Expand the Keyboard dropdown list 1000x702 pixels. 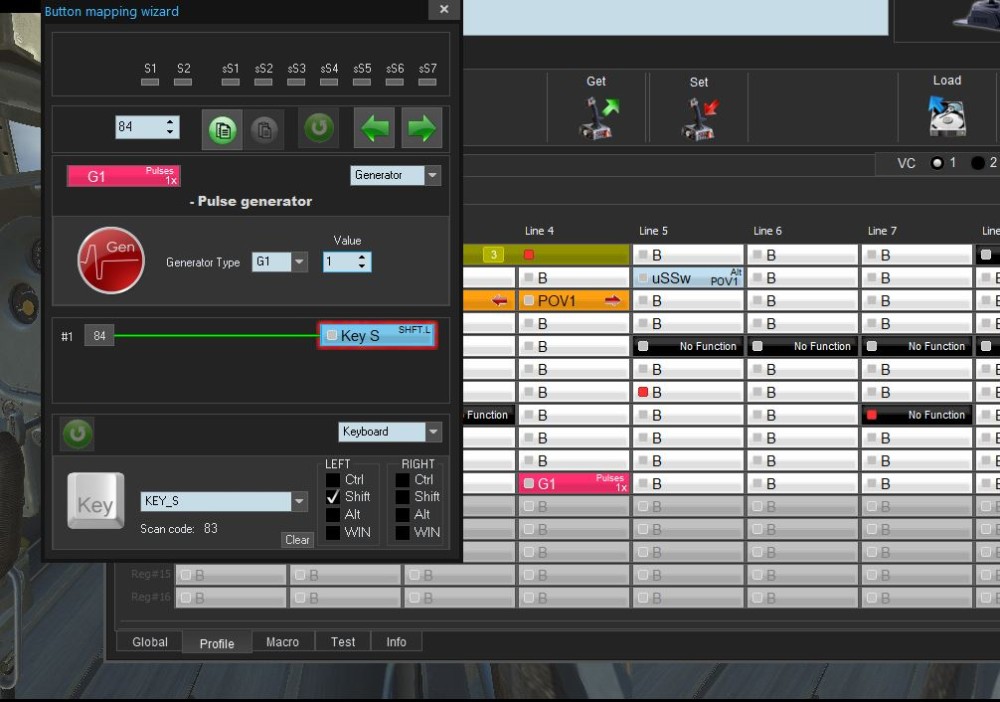coord(434,432)
